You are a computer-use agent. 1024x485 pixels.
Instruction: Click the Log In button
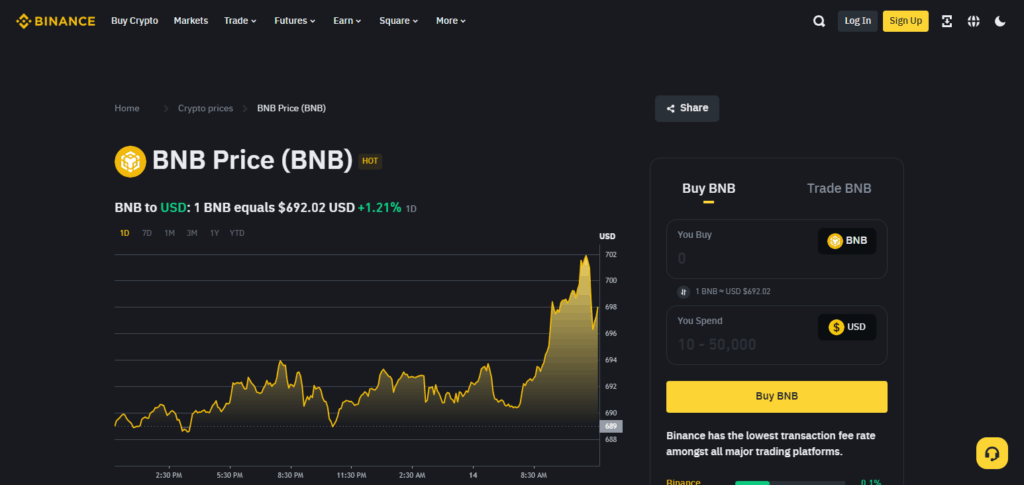(857, 21)
